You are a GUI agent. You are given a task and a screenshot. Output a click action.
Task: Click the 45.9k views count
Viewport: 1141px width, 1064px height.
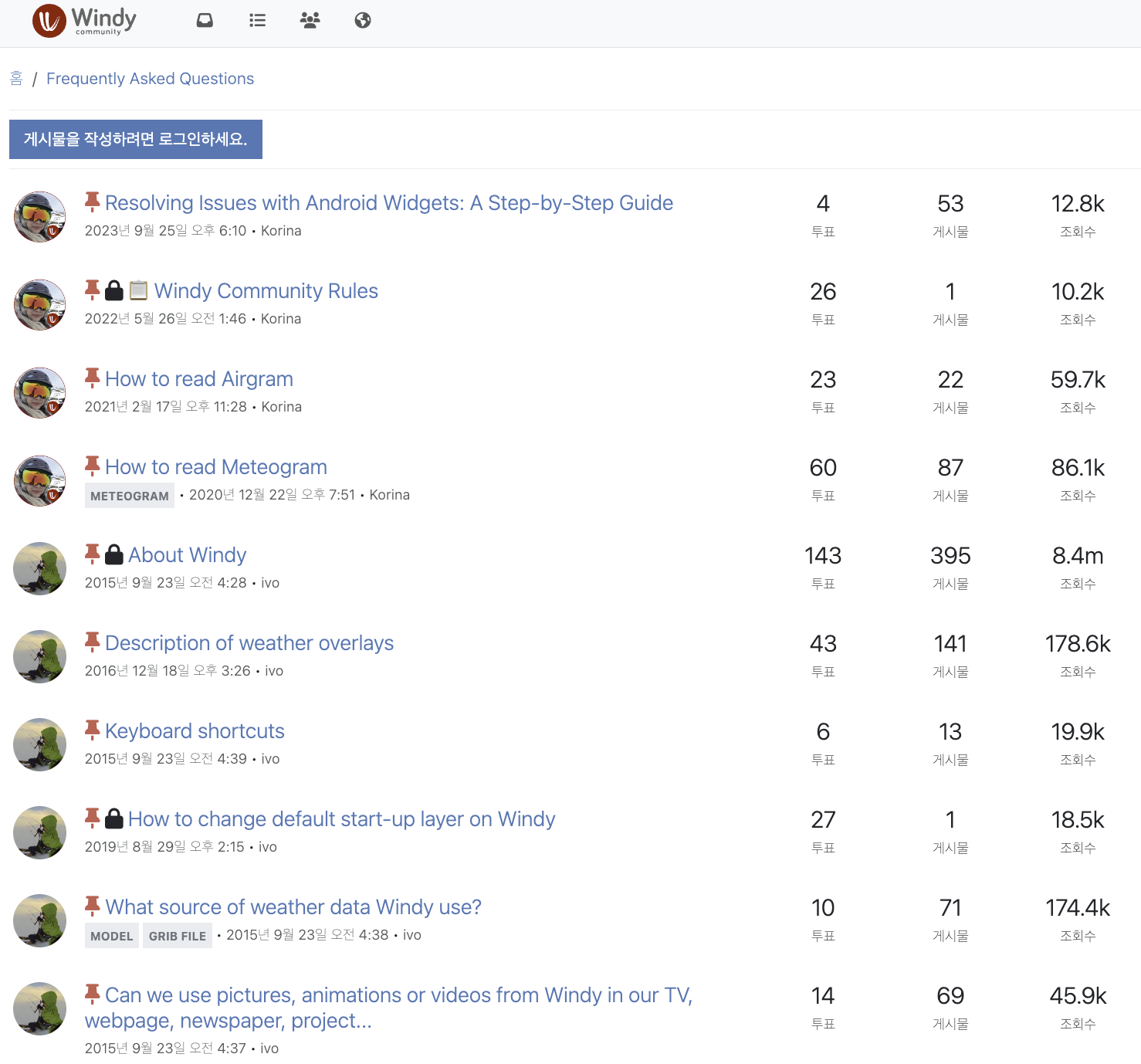tap(1078, 996)
